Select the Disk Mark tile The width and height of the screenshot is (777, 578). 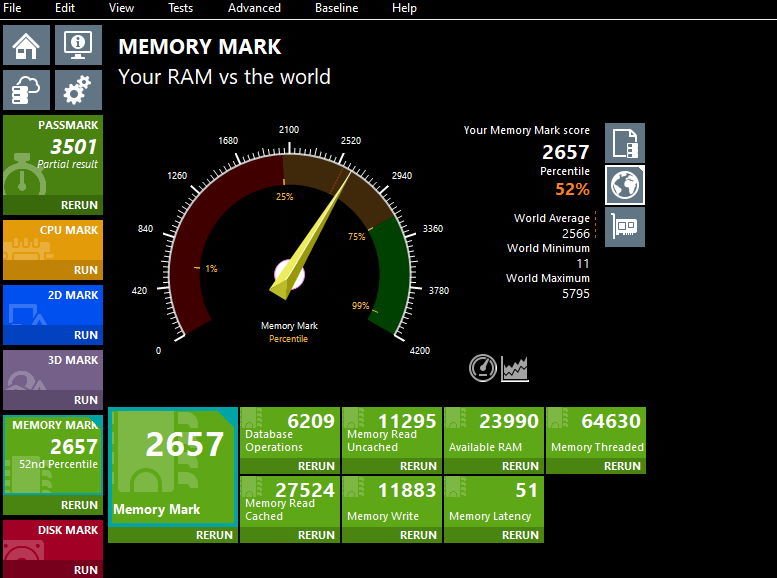click(53, 540)
